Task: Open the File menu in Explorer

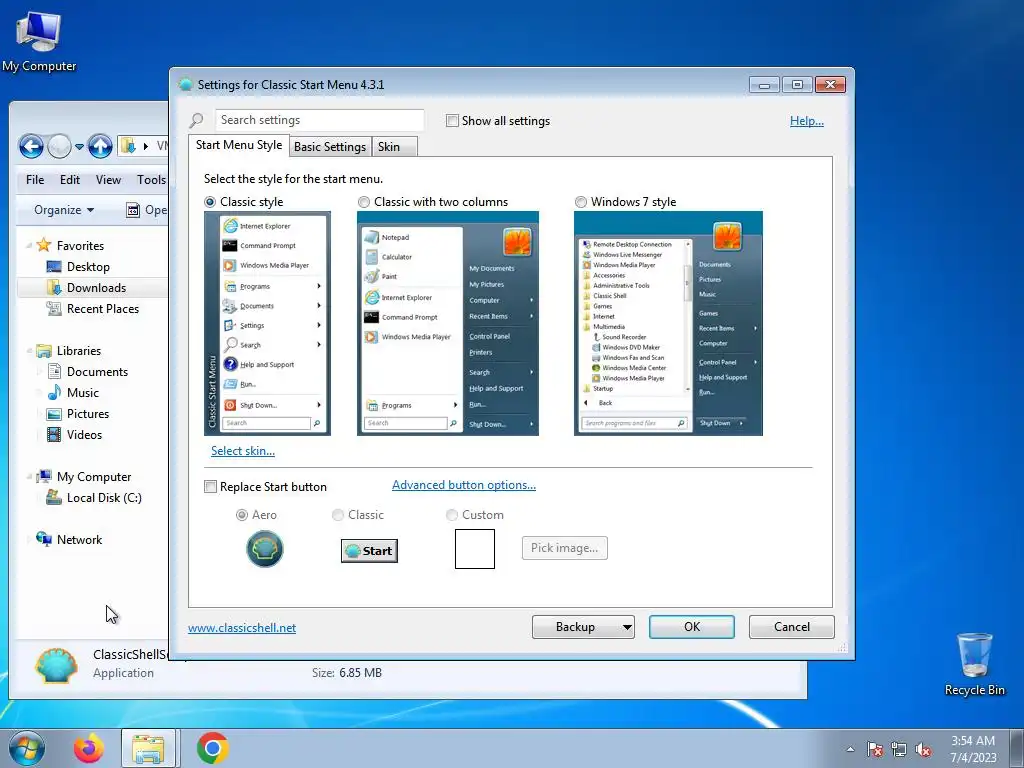Action: click(35, 180)
